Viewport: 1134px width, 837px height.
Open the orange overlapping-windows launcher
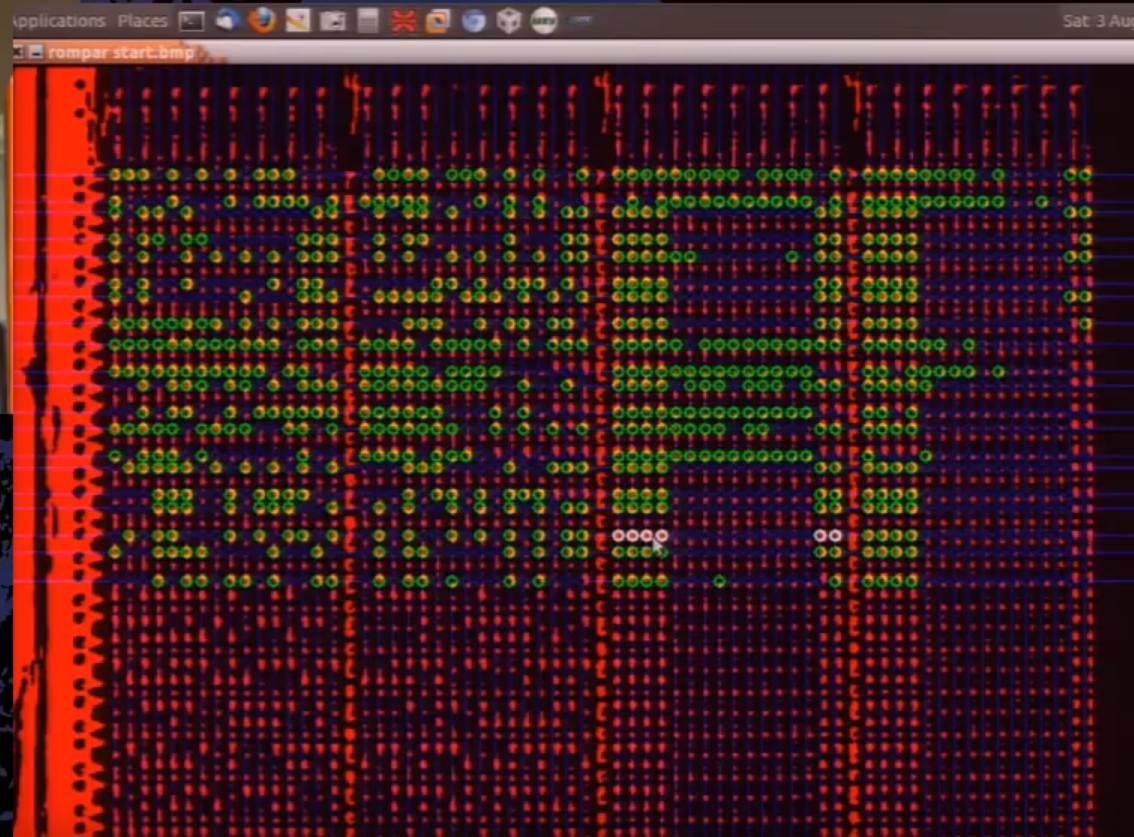tap(438, 20)
